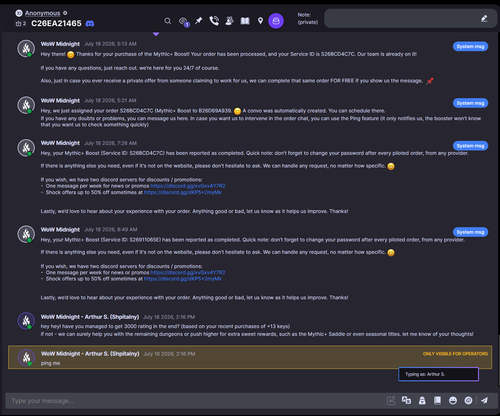Click the 'July 18 2026, 7:26 AM' timestamp
Screen dimensions: 500x416
pos(110,143)
